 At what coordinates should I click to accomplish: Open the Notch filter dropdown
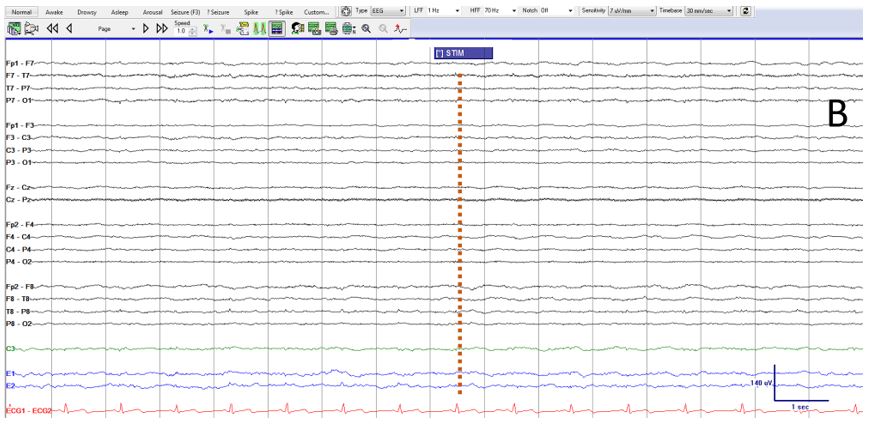tap(556, 11)
